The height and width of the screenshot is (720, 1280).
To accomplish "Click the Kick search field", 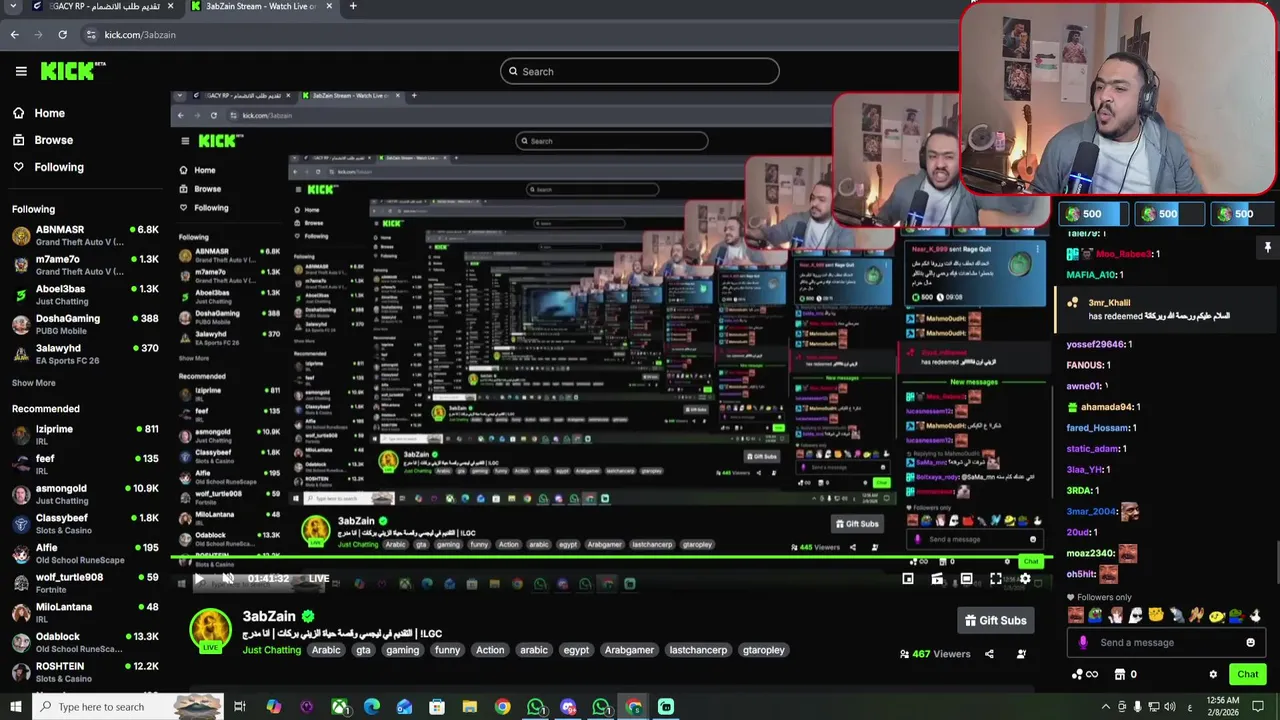I will (640, 71).
